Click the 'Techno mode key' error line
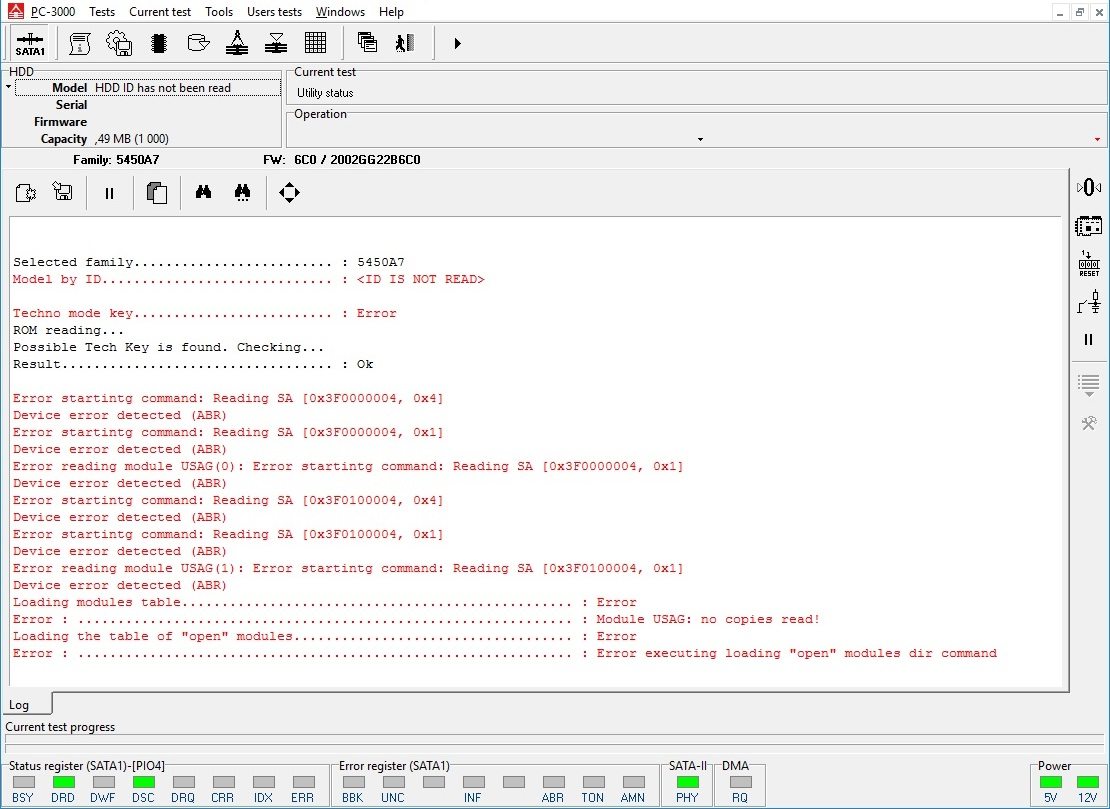 tap(205, 313)
